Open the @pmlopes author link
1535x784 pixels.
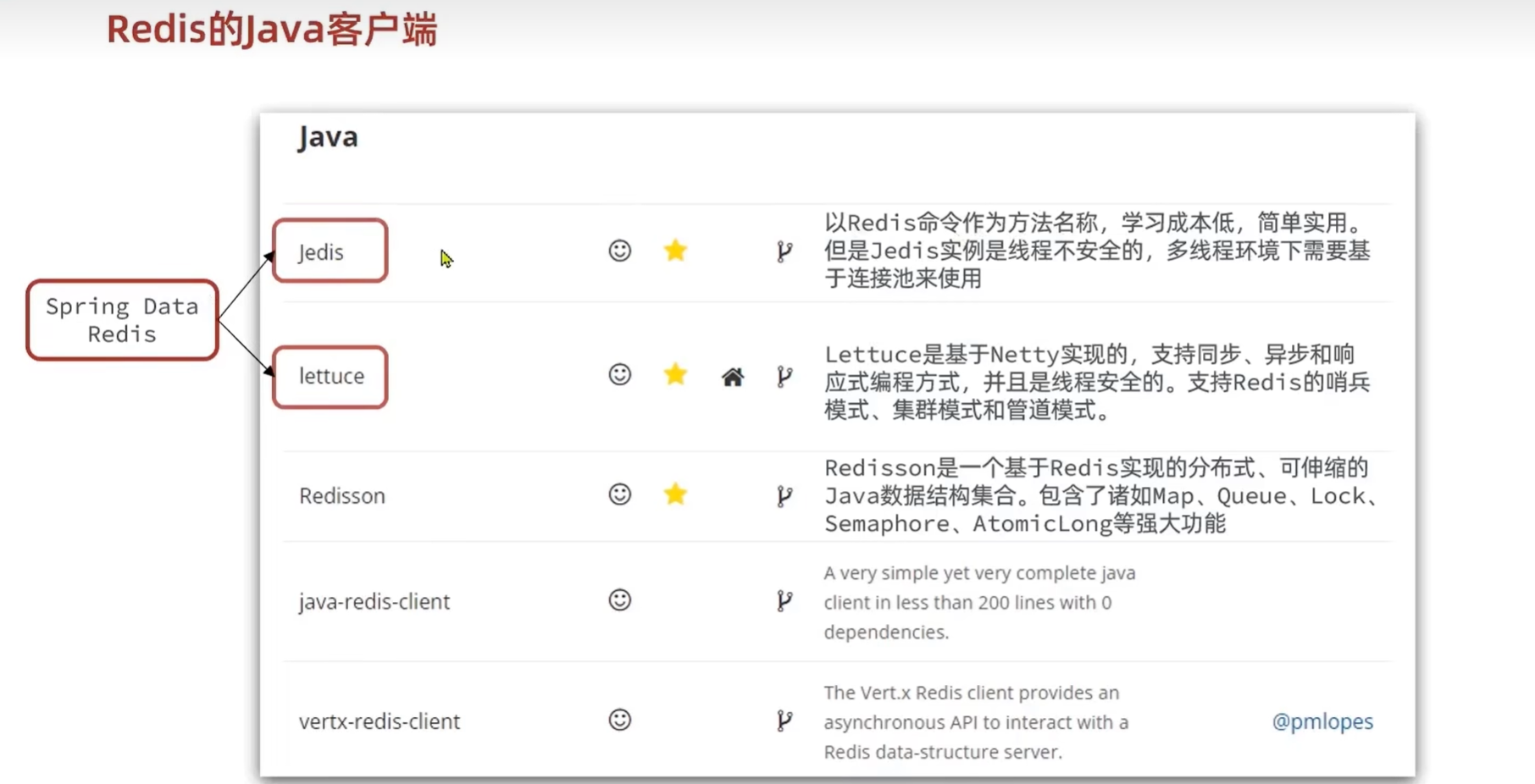tap(1322, 721)
